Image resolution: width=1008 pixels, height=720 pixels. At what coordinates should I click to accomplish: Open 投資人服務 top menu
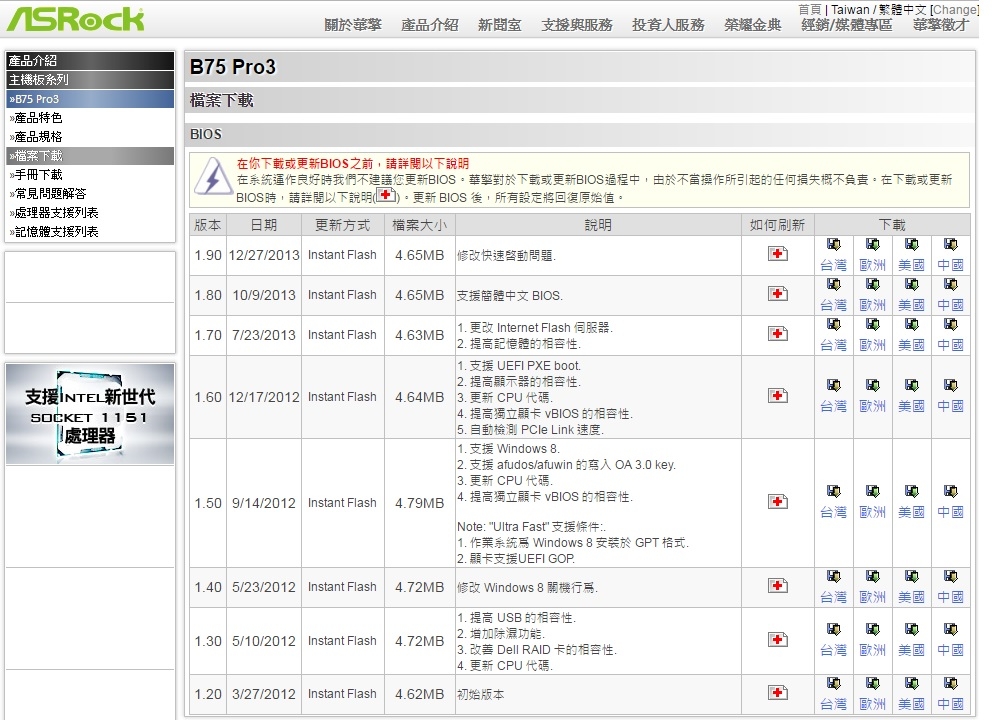[x=668, y=25]
